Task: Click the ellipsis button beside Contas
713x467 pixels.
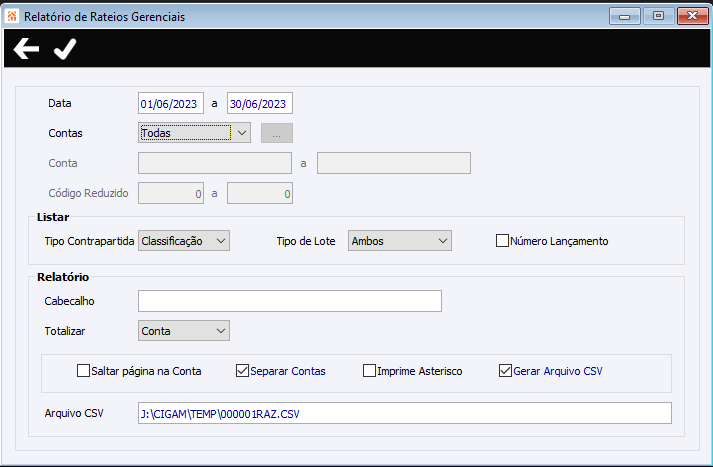Action: (x=276, y=132)
